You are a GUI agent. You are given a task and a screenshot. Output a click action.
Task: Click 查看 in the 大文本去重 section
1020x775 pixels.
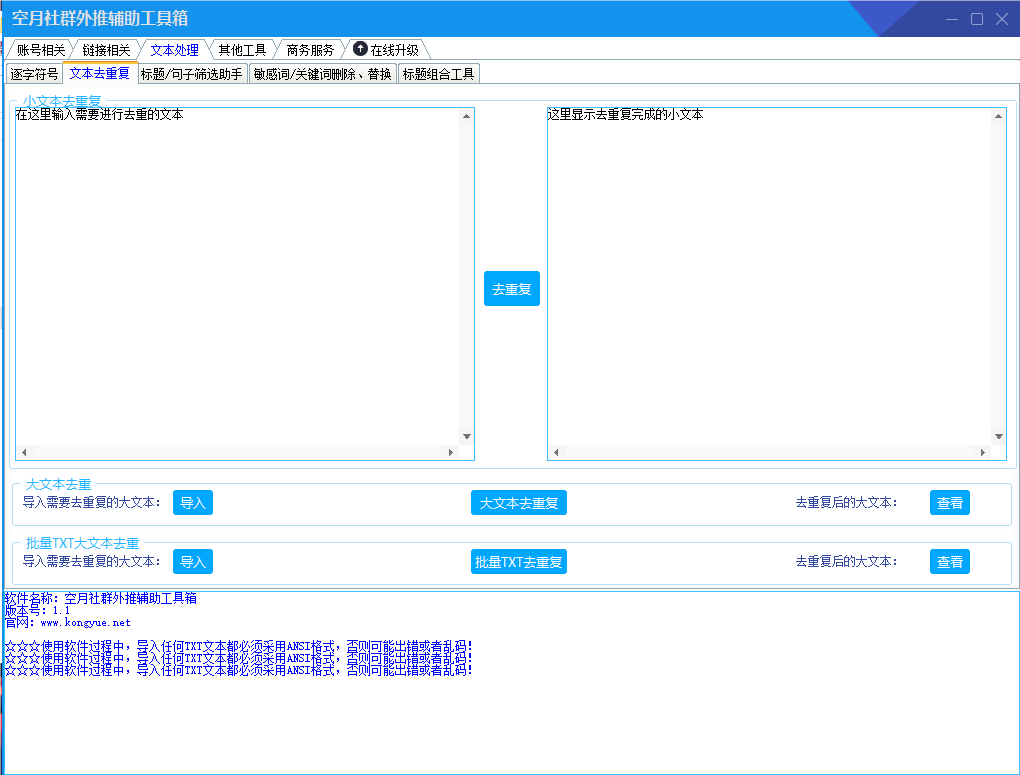950,503
